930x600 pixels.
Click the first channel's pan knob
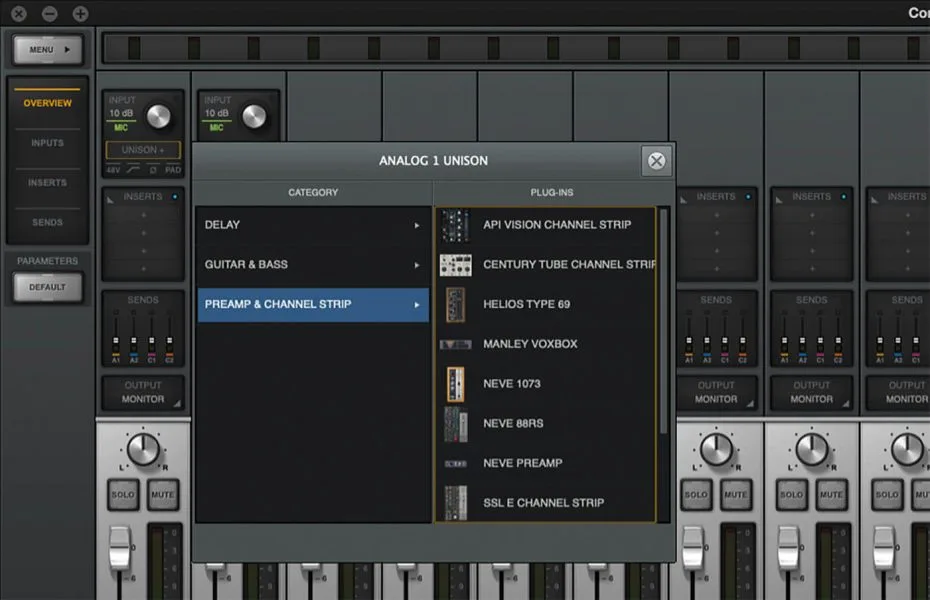[143, 449]
